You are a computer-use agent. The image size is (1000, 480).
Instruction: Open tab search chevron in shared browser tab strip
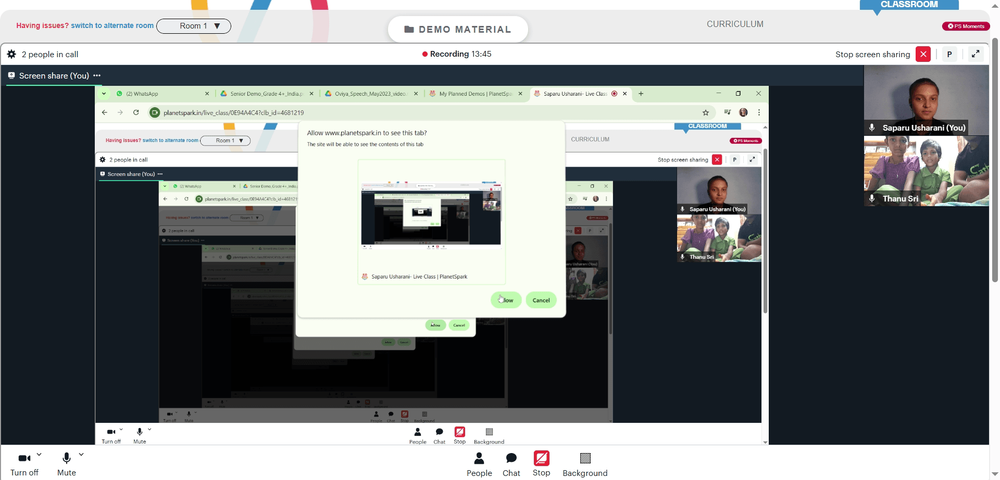click(103, 94)
